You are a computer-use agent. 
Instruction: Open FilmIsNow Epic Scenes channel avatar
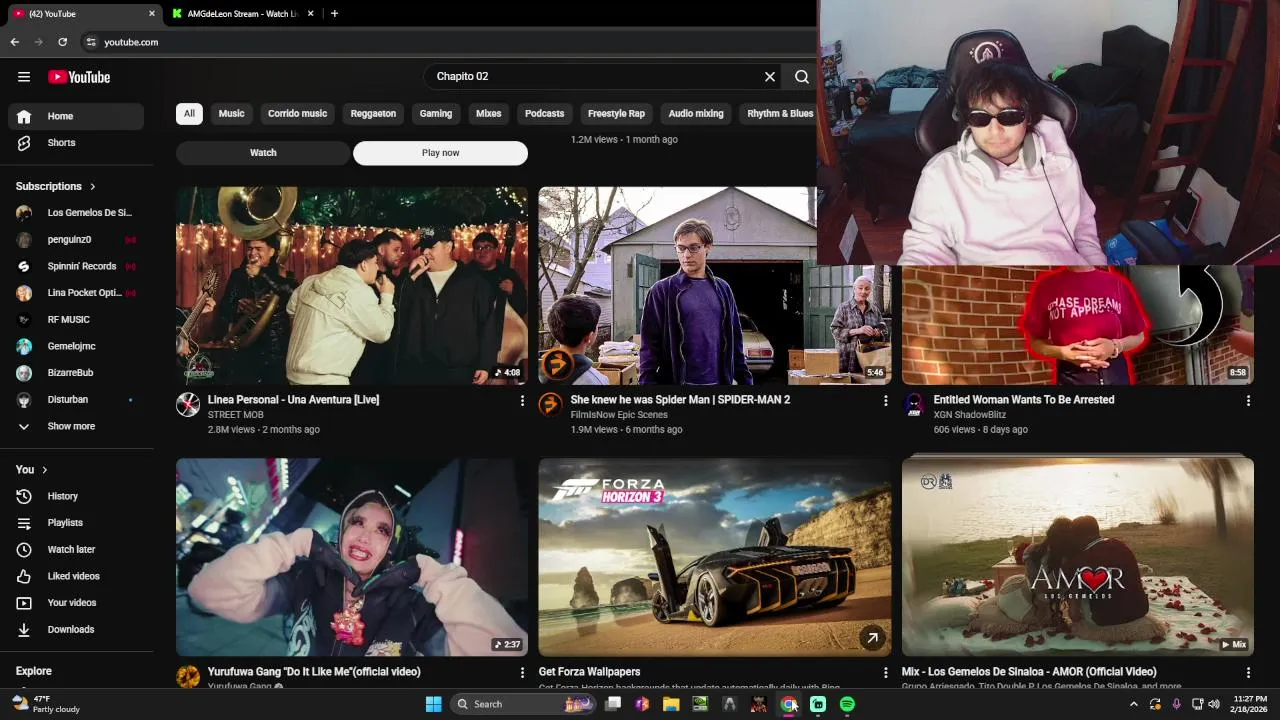click(551, 404)
